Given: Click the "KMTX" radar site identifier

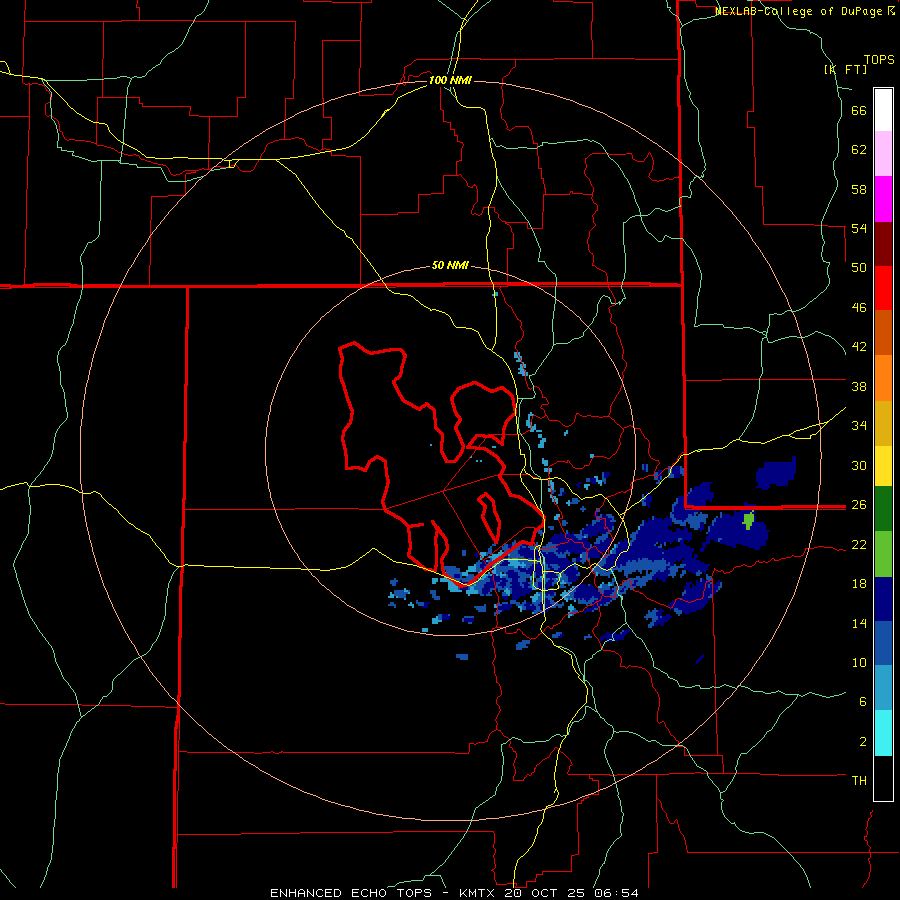Looking at the screenshot, I should click(x=479, y=893).
